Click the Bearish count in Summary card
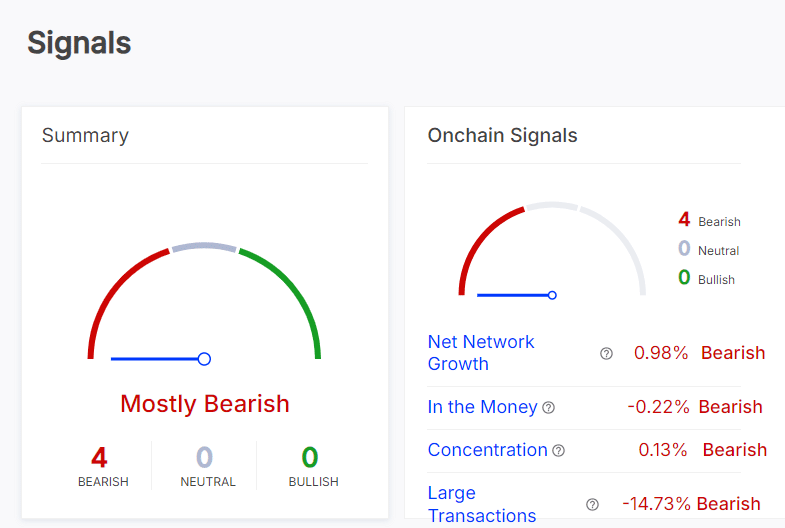The height and width of the screenshot is (528, 785). click(x=99, y=458)
